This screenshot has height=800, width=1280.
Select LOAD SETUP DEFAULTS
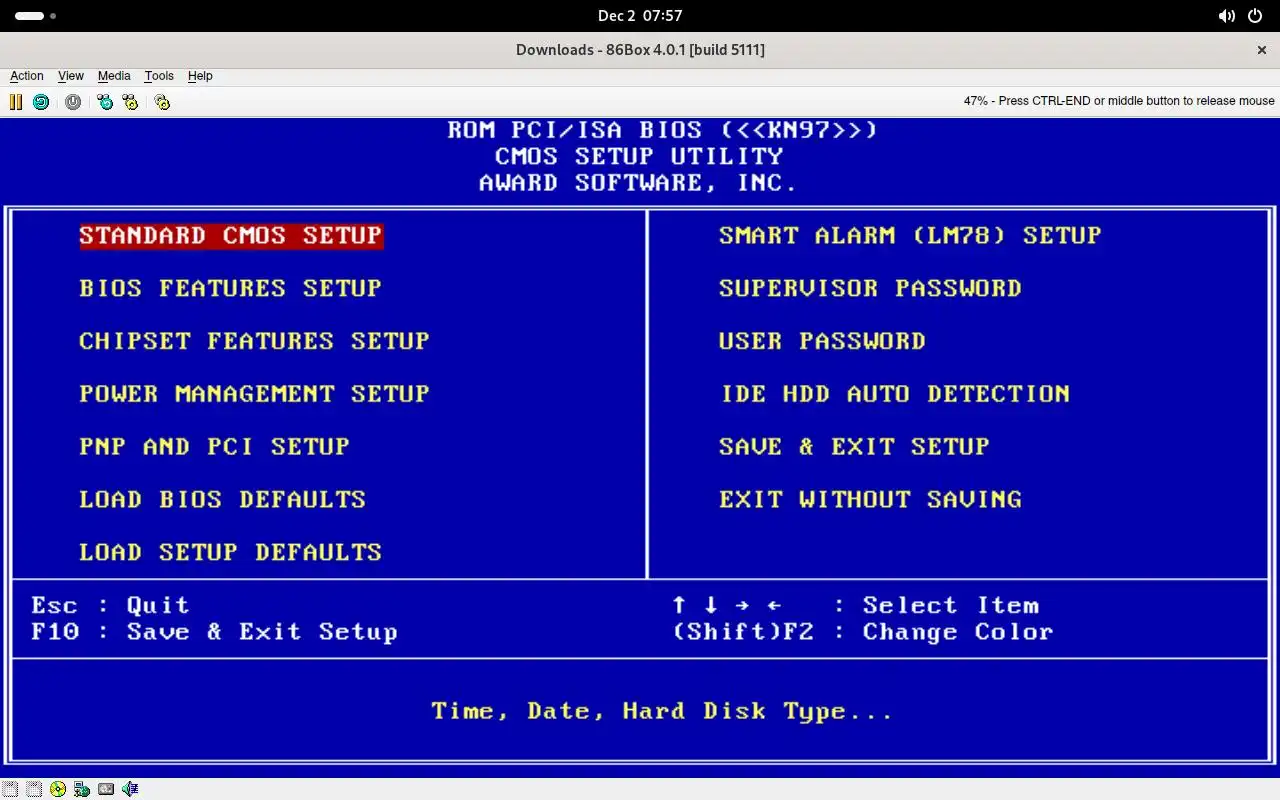(x=231, y=553)
